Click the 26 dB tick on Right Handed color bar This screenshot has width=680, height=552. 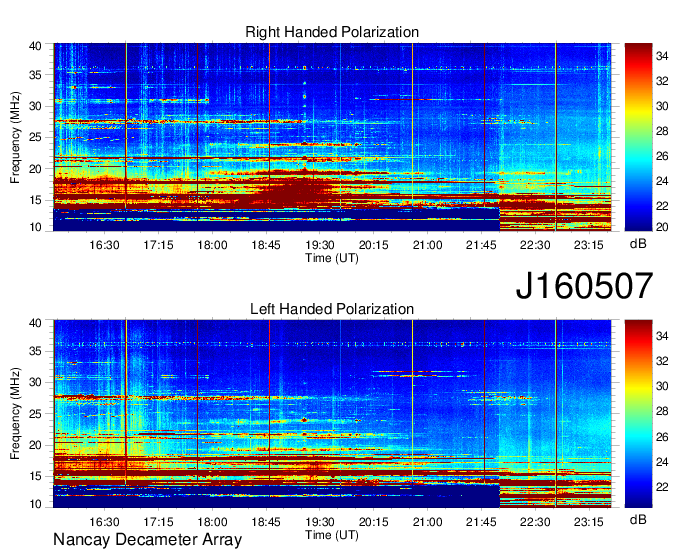[662, 156]
